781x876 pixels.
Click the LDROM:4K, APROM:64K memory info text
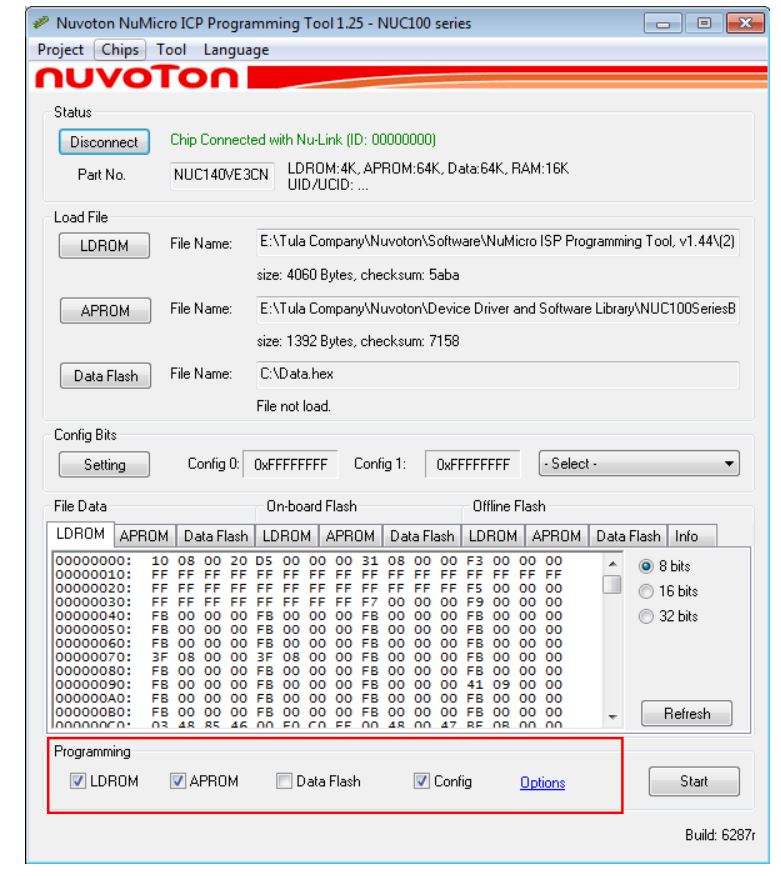[428, 169]
